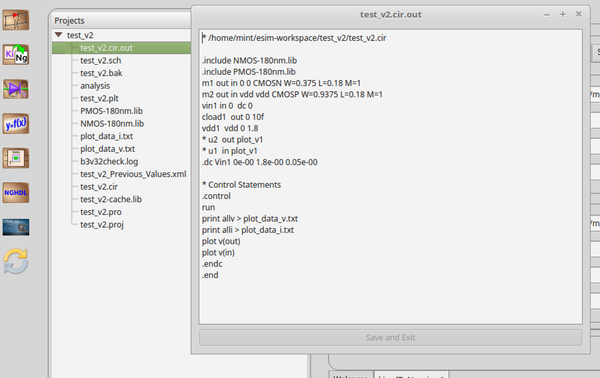Screen dimensions: 600x378
Task: Select plot_data_i.txt file
Action: click(106, 136)
